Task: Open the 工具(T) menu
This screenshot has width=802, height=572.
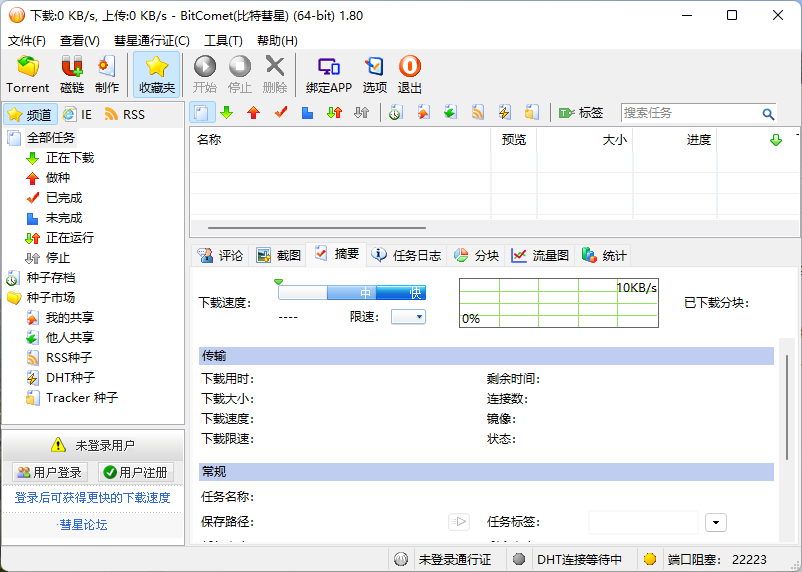Action: [x=223, y=40]
